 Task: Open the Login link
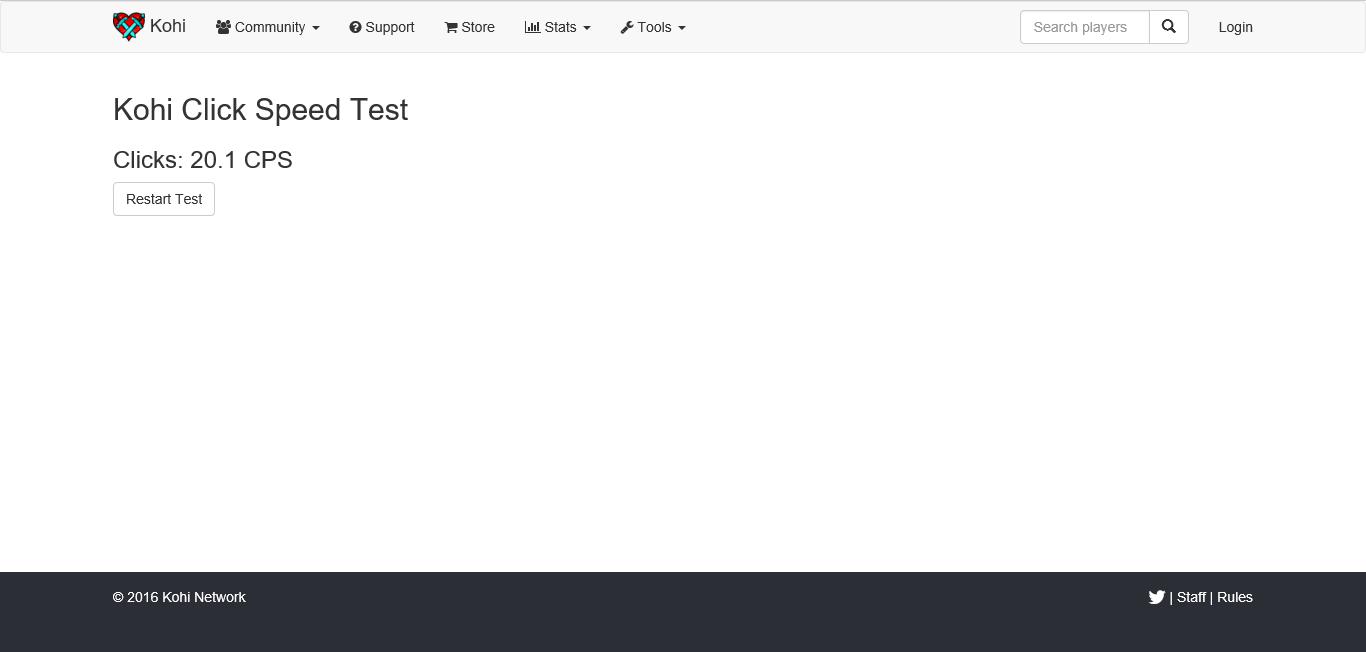[x=1236, y=27]
